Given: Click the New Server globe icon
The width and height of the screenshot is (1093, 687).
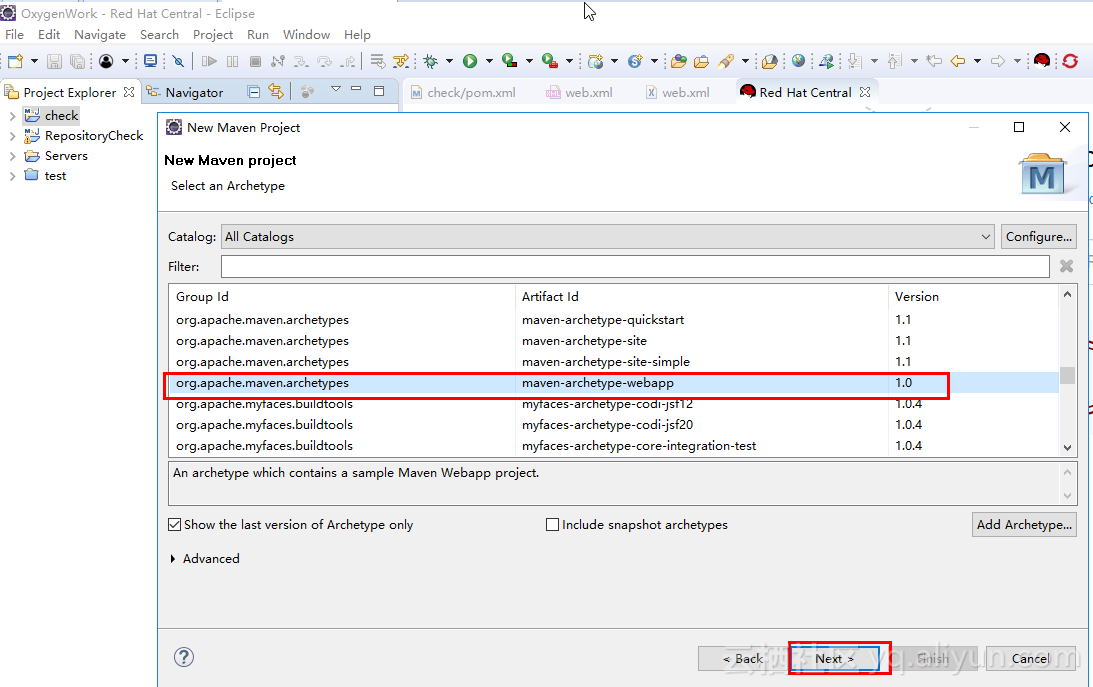Looking at the screenshot, I should pos(595,61).
